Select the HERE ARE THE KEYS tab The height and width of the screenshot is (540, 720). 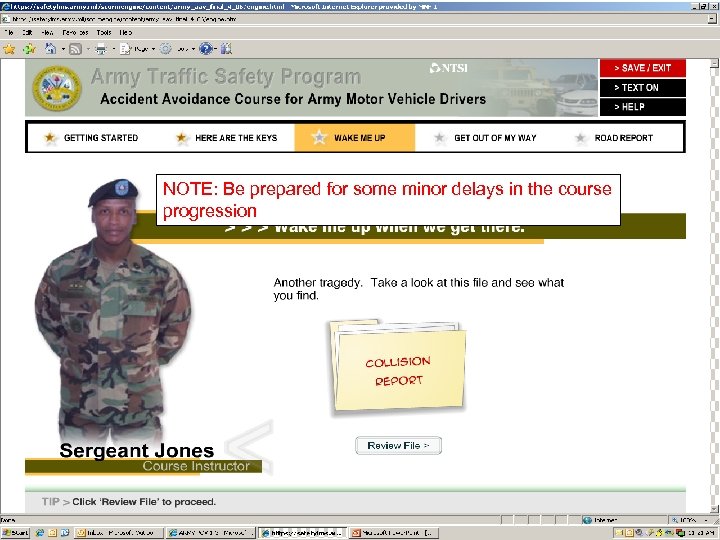(x=227, y=138)
